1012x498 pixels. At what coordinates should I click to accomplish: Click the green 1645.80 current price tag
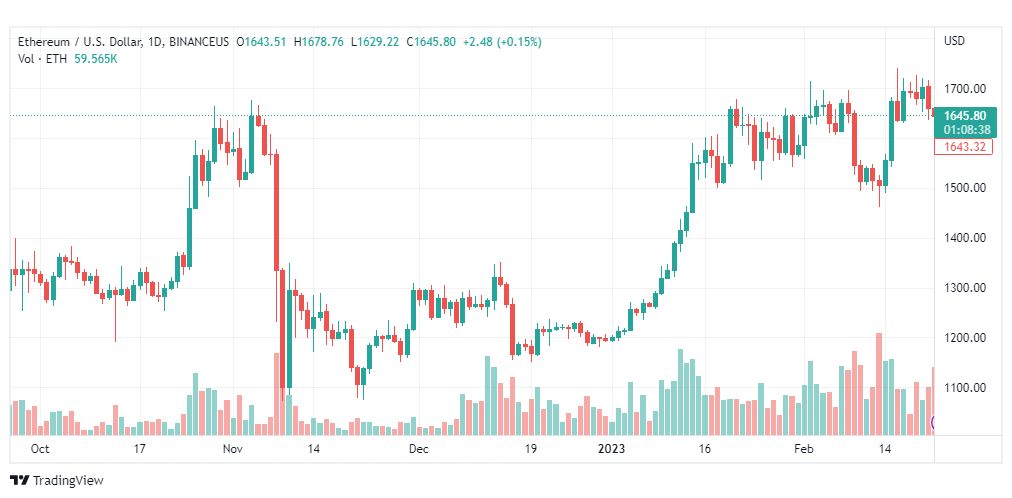pyautogui.click(x=964, y=115)
